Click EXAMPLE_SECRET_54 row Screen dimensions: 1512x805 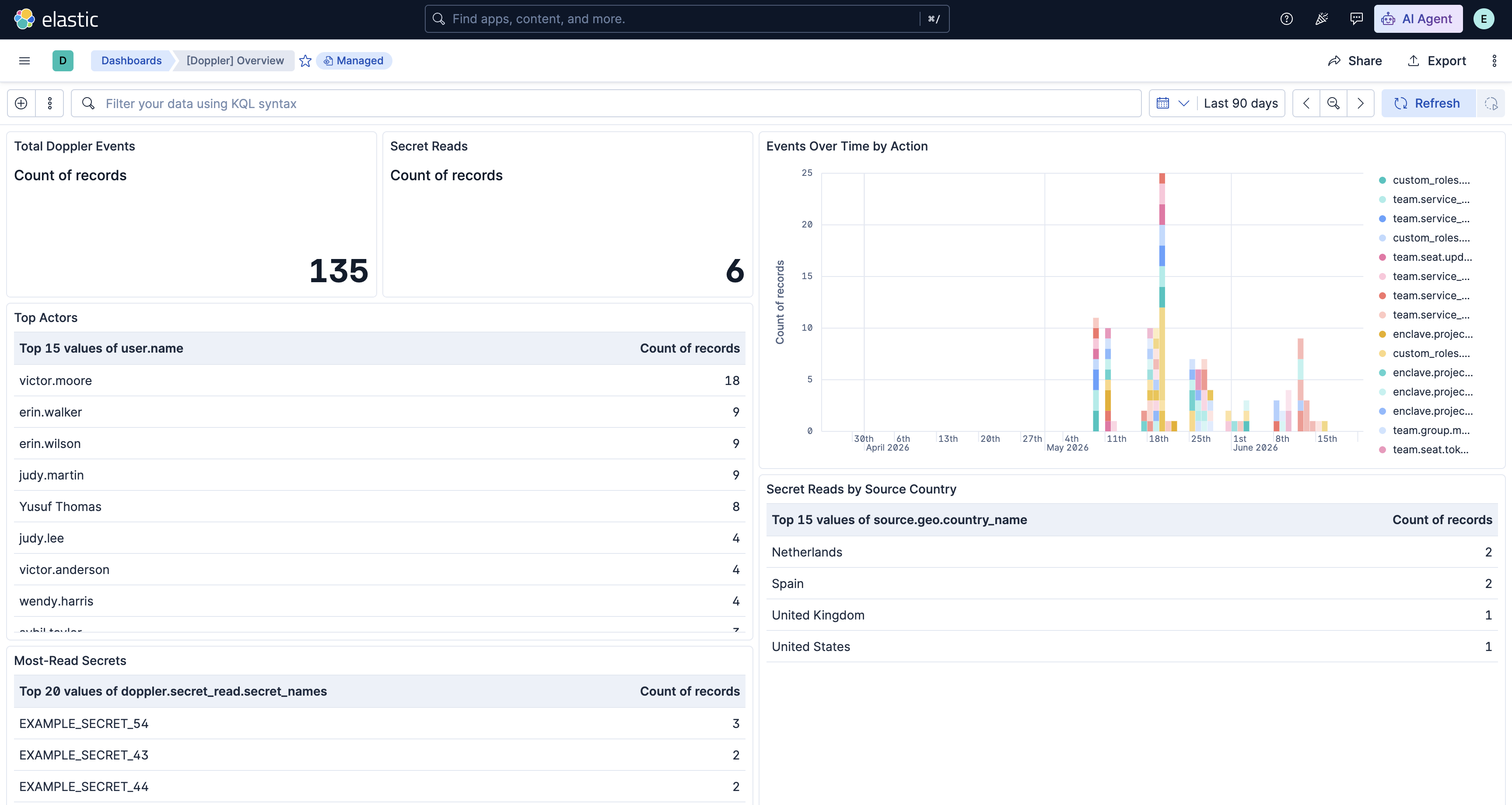pos(379,723)
